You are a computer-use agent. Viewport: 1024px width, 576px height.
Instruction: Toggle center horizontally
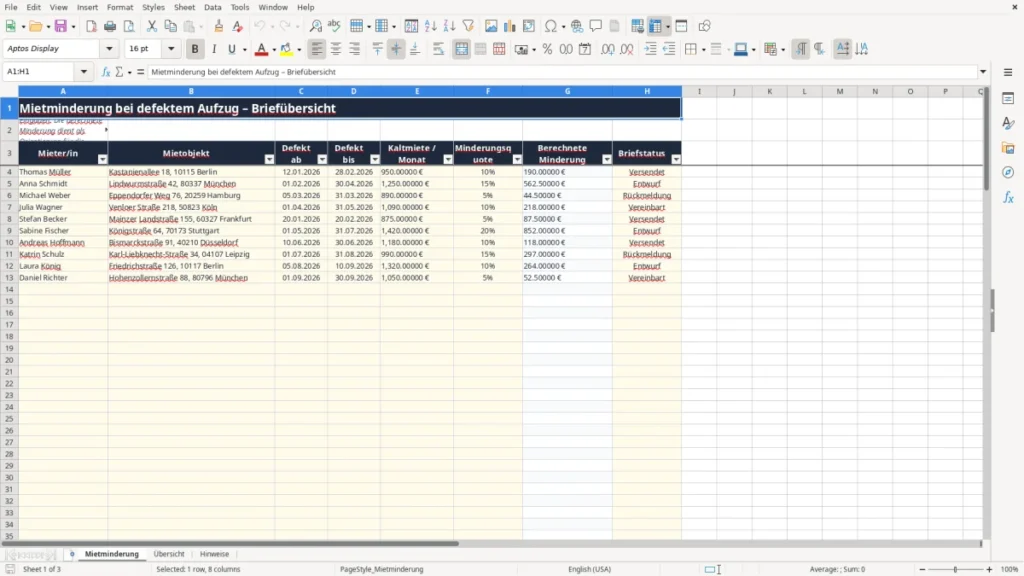[336, 49]
